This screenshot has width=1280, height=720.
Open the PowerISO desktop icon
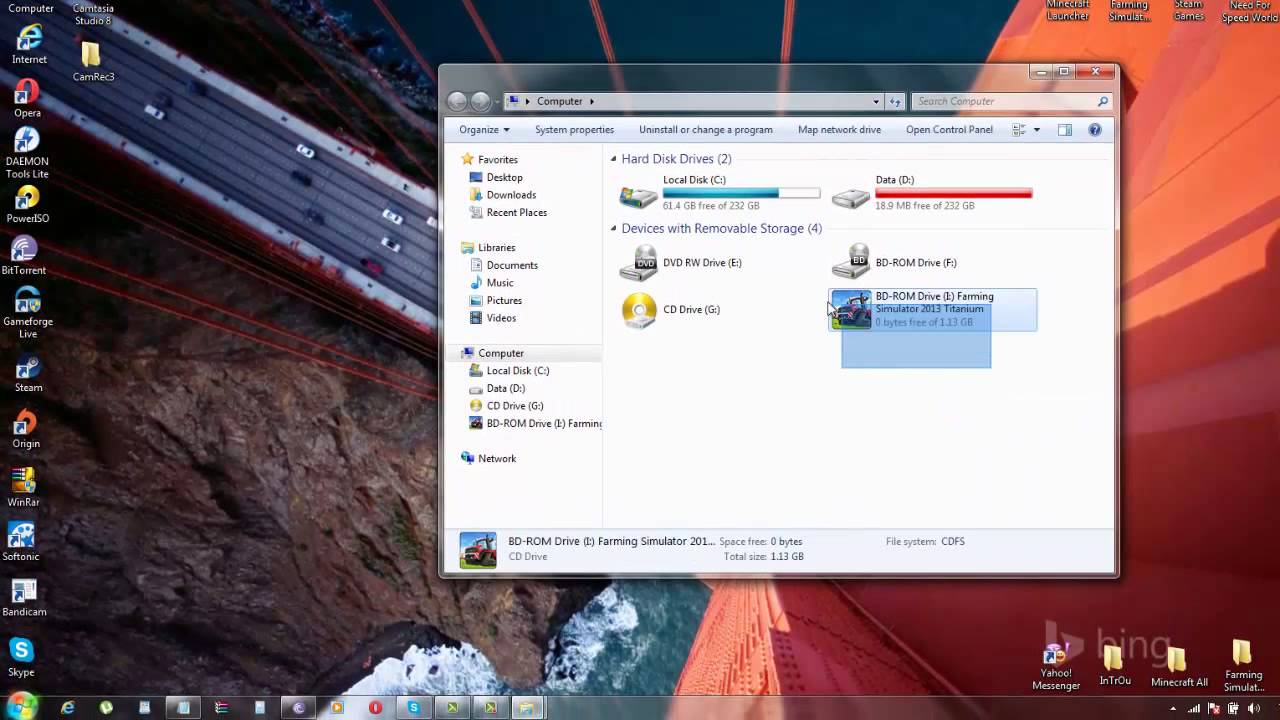28,204
